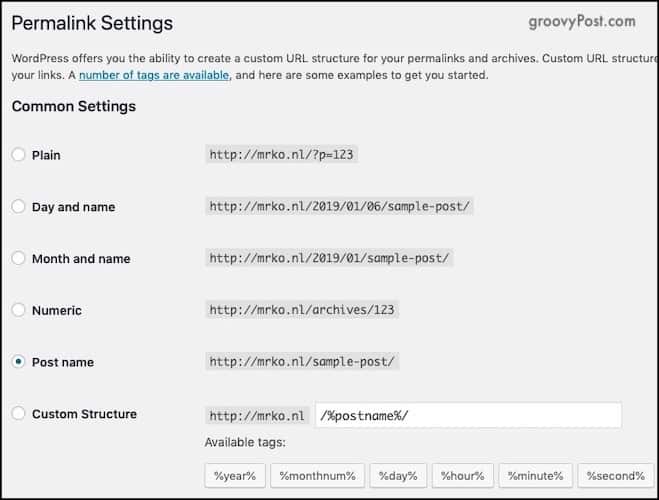
Task: Click the http://mrko.nl prefix beside custom field
Action: (257, 416)
